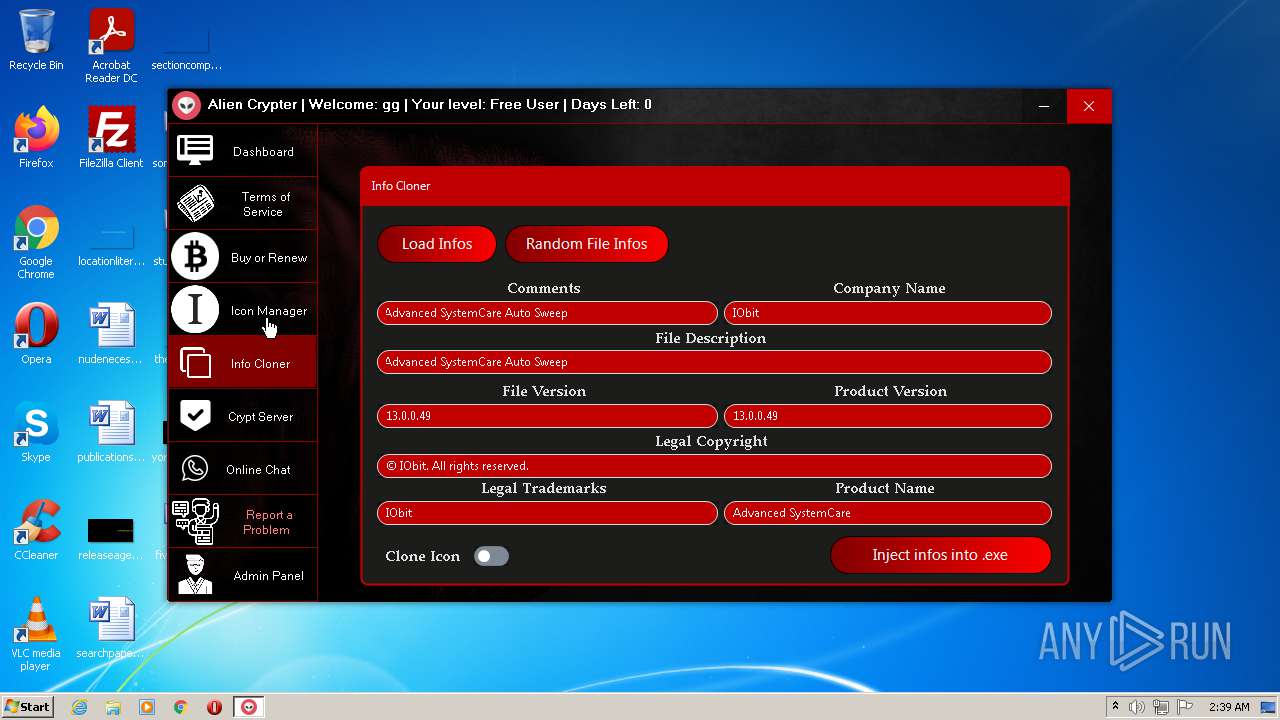The height and width of the screenshot is (720, 1280).
Task: Open the Dashboard menu item
Action: tap(242, 151)
